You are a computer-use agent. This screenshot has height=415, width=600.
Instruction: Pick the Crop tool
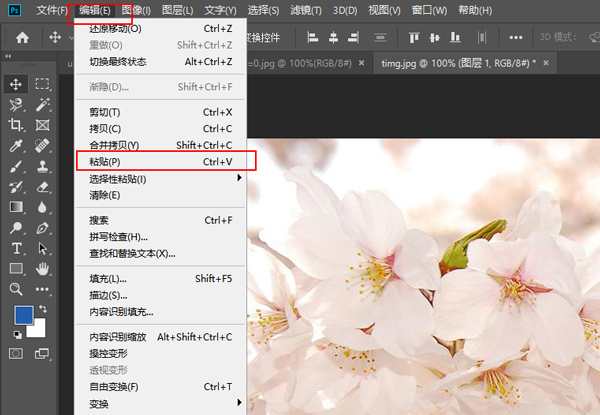click(x=17, y=125)
